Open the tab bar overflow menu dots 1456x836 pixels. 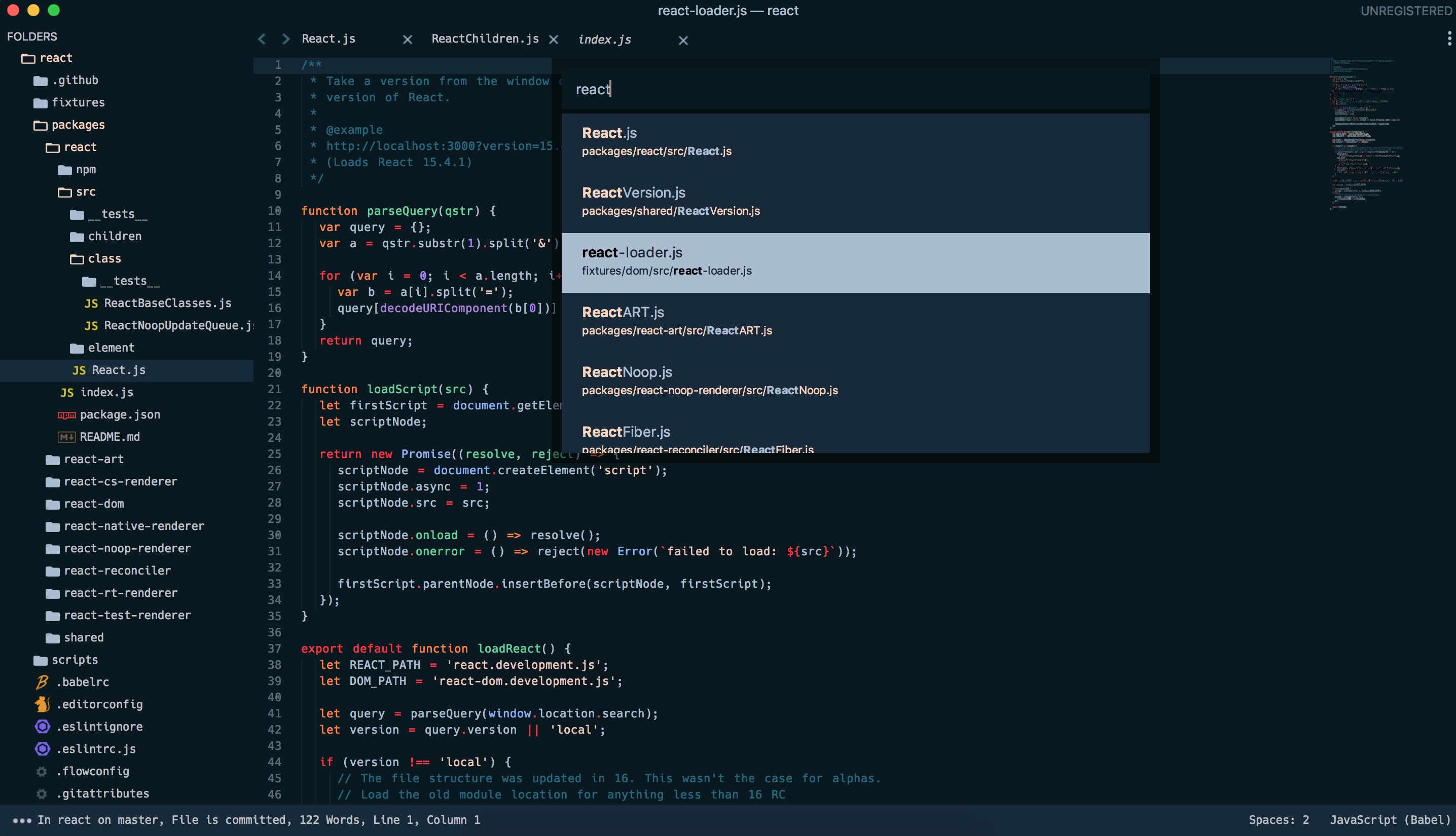[1449, 39]
